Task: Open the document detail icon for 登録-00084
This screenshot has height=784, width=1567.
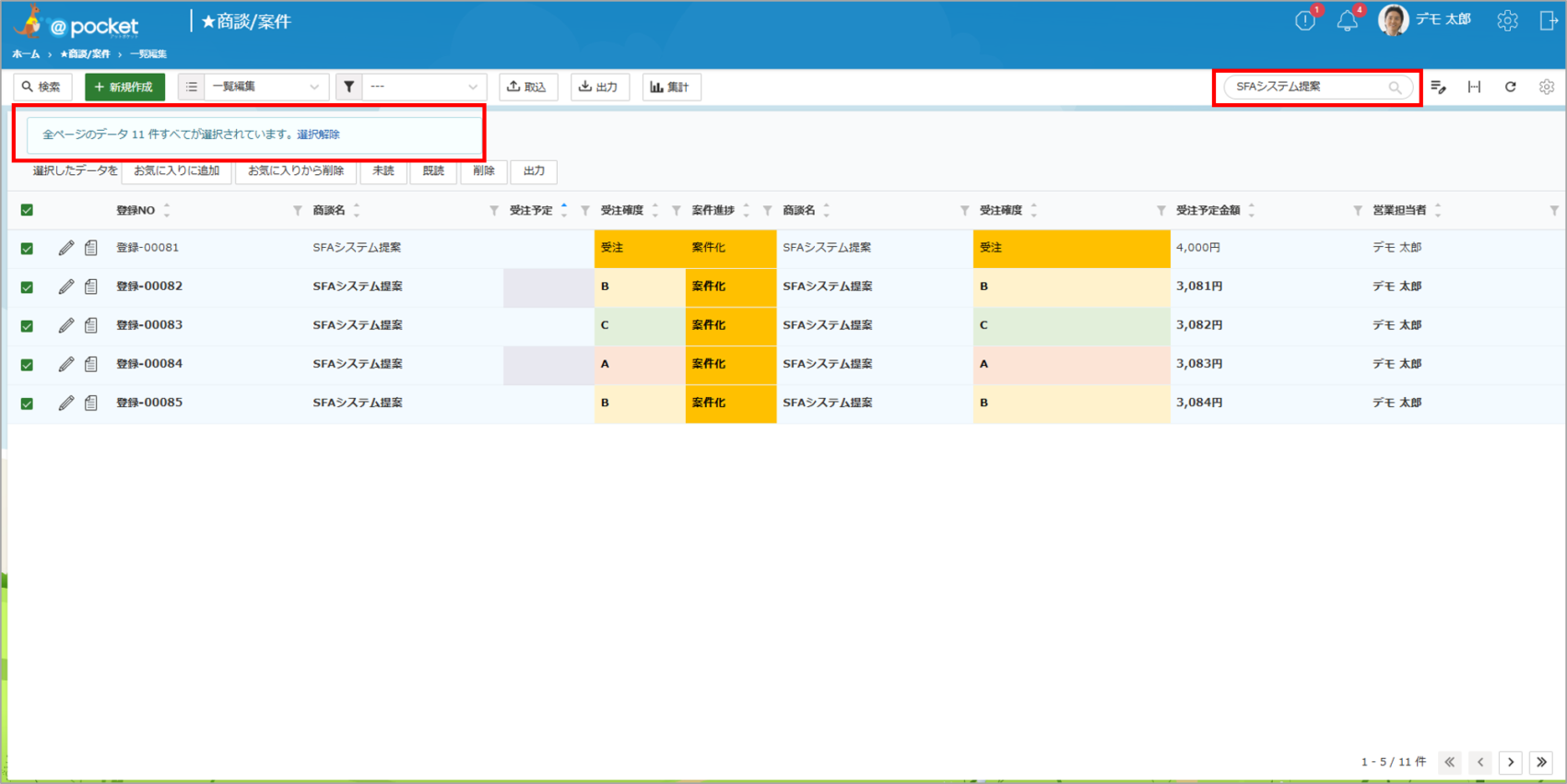Action: (91, 364)
